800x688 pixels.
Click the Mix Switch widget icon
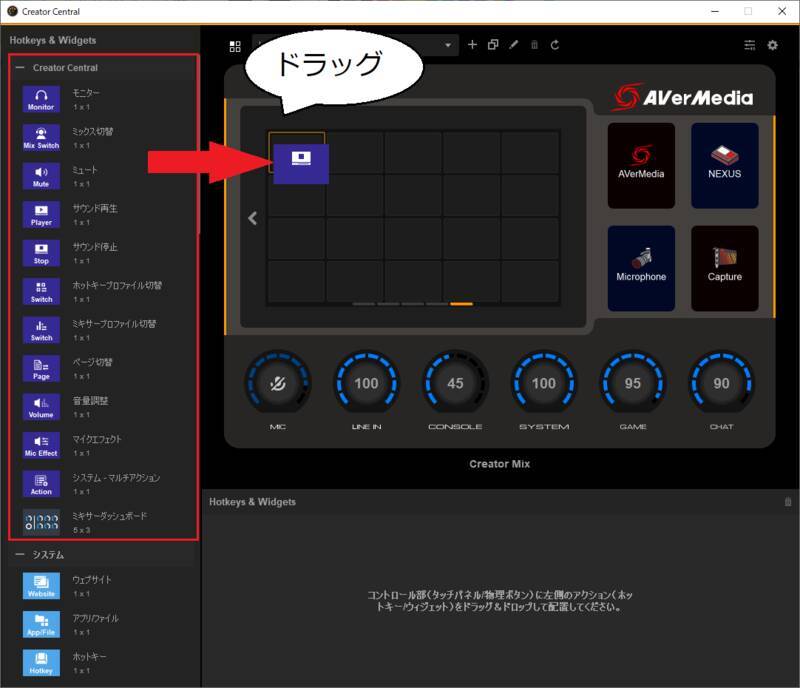tap(41, 138)
